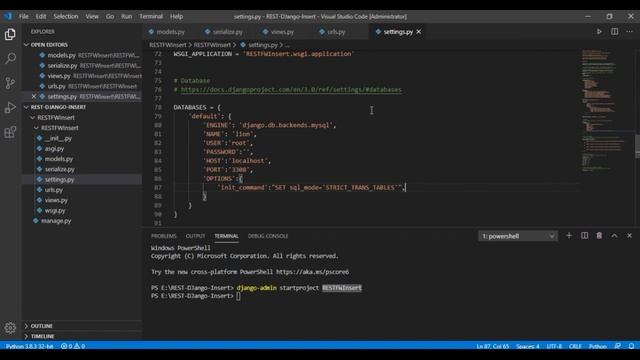640x360 pixels.
Task: Kill the terminal with trash icon
Action: (599, 236)
